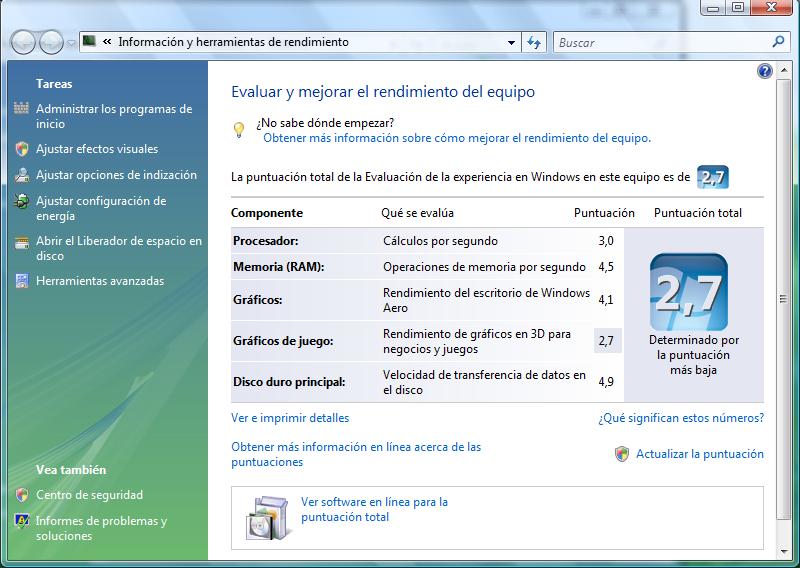Open Administrar los programas de inicio
800x568 pixels.
pyautogui.click(x=113, y=116)
